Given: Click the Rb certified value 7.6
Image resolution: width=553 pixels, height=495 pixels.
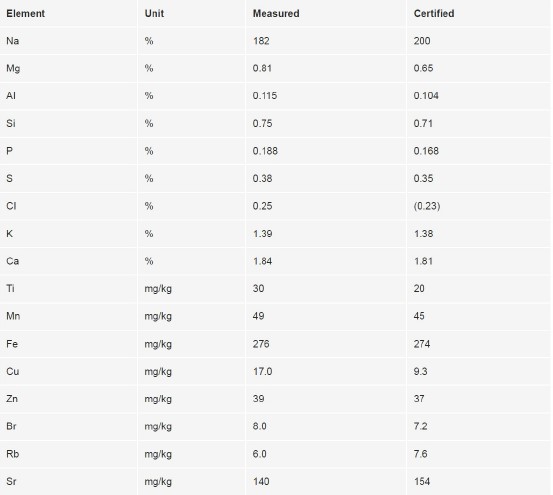Looking at the screenshot, I should [x=420, y=454].
